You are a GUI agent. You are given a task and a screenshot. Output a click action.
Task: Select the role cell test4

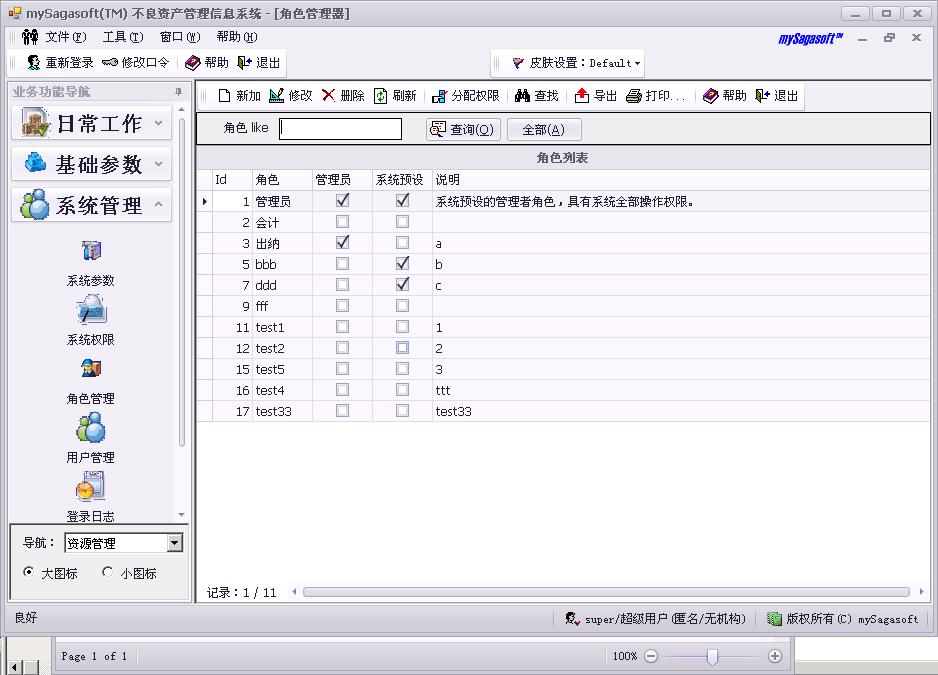tap(282, 390)
